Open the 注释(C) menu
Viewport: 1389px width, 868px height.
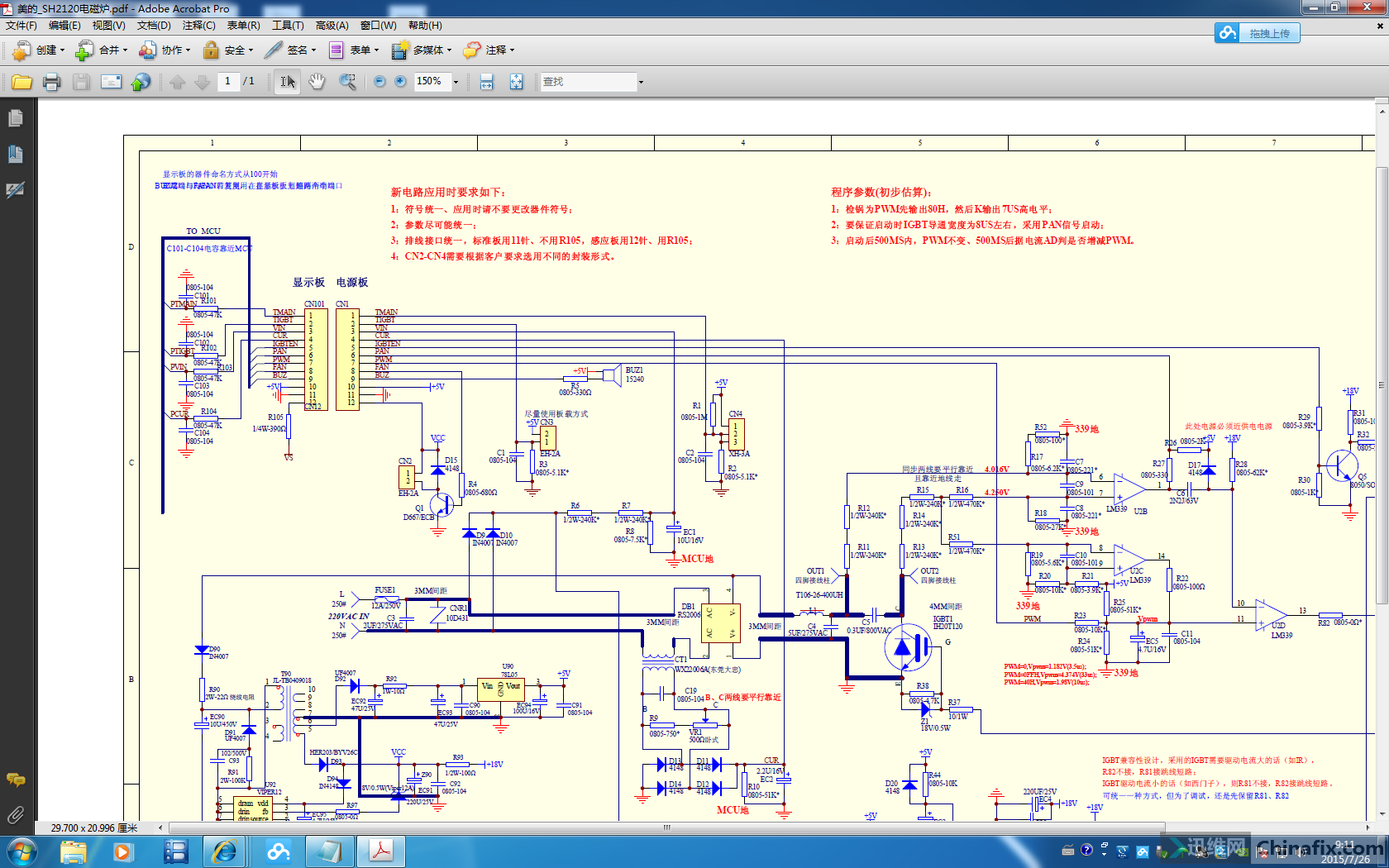coord(198,26)
